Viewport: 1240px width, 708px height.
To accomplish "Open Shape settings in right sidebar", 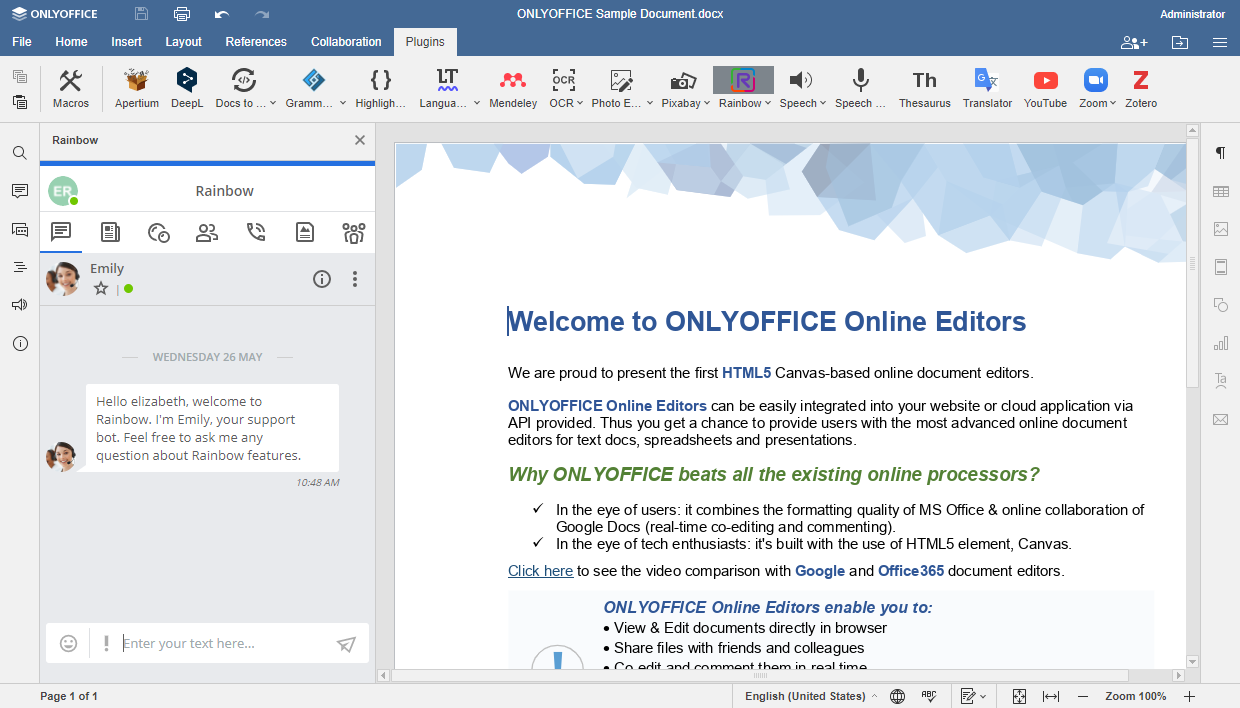I will [1220, 305].
